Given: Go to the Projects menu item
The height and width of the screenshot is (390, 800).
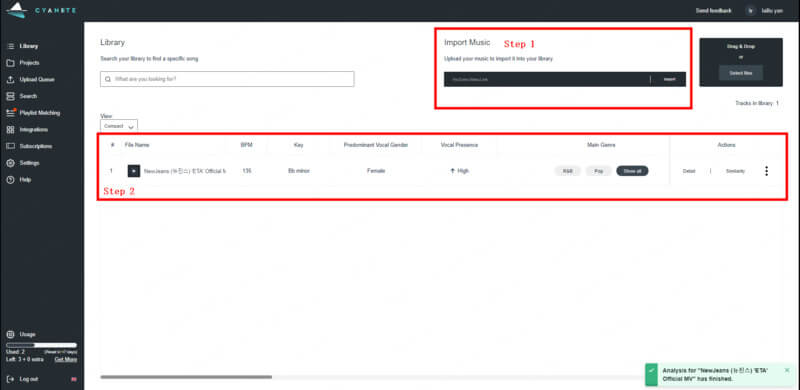Looking at the screenshot, I should (x=30, y=63).
